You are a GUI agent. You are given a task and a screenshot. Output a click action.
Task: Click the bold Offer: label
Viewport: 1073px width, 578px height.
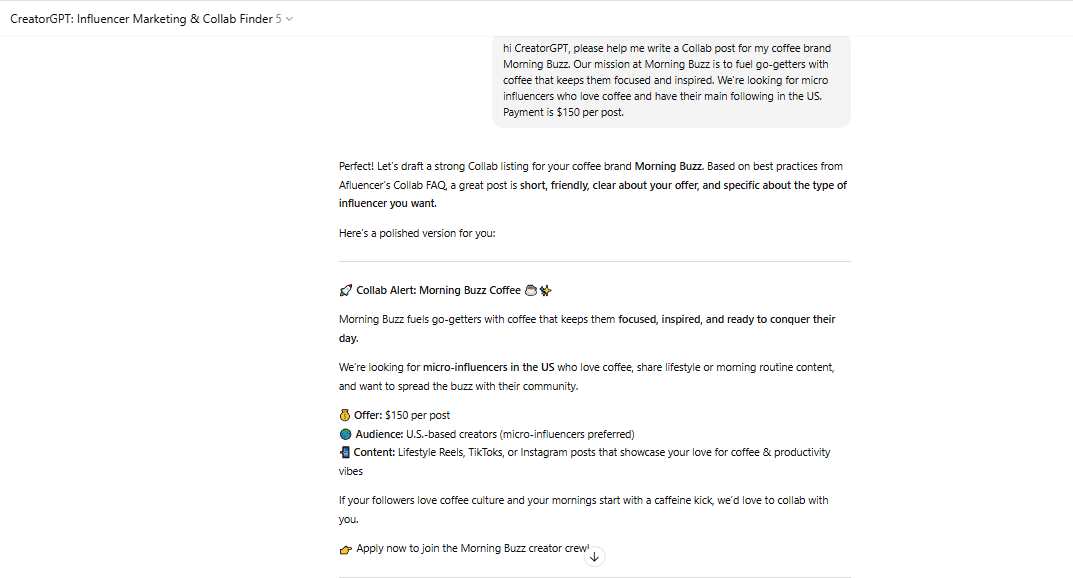tap(368, 415)
